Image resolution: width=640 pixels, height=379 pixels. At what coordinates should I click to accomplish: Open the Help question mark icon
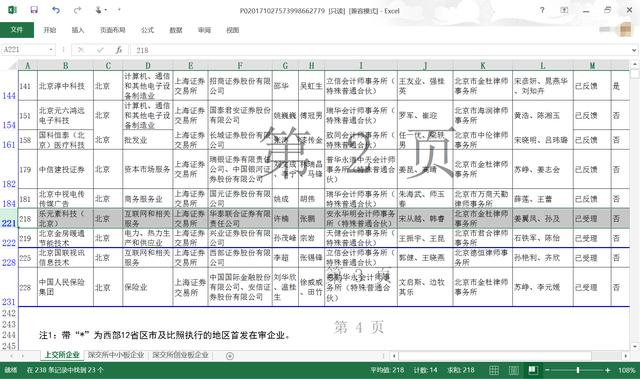pyautogui.click(x=542, y=10)
